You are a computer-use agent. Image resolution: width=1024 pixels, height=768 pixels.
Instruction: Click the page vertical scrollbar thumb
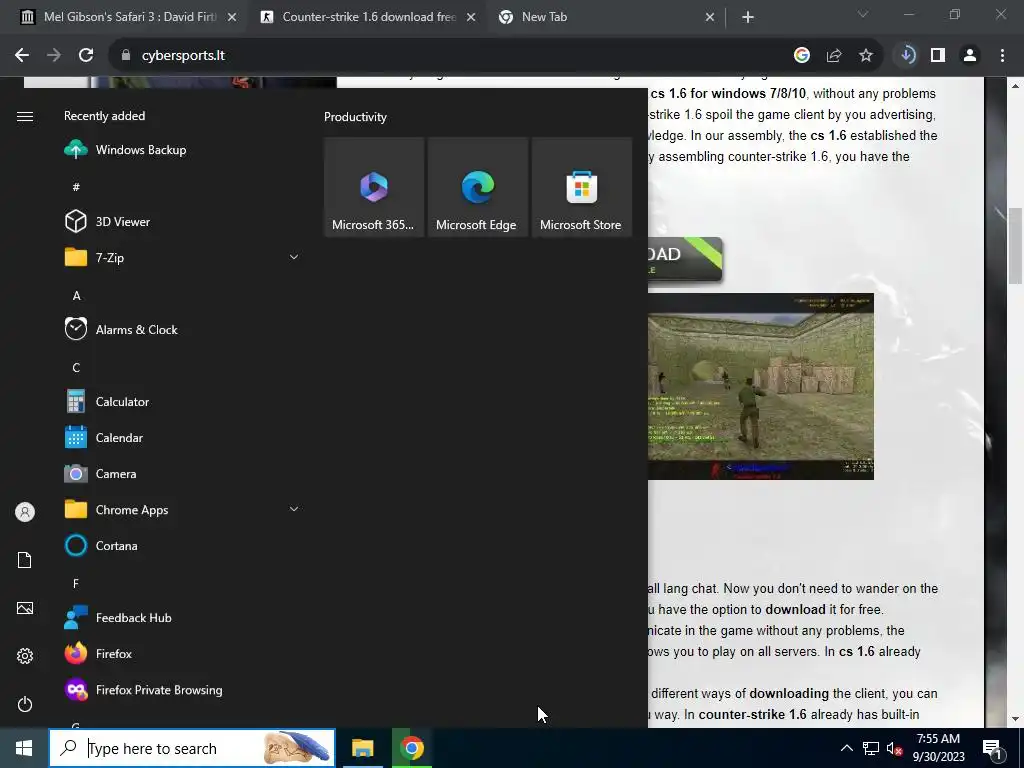[x=1015, y=246]
